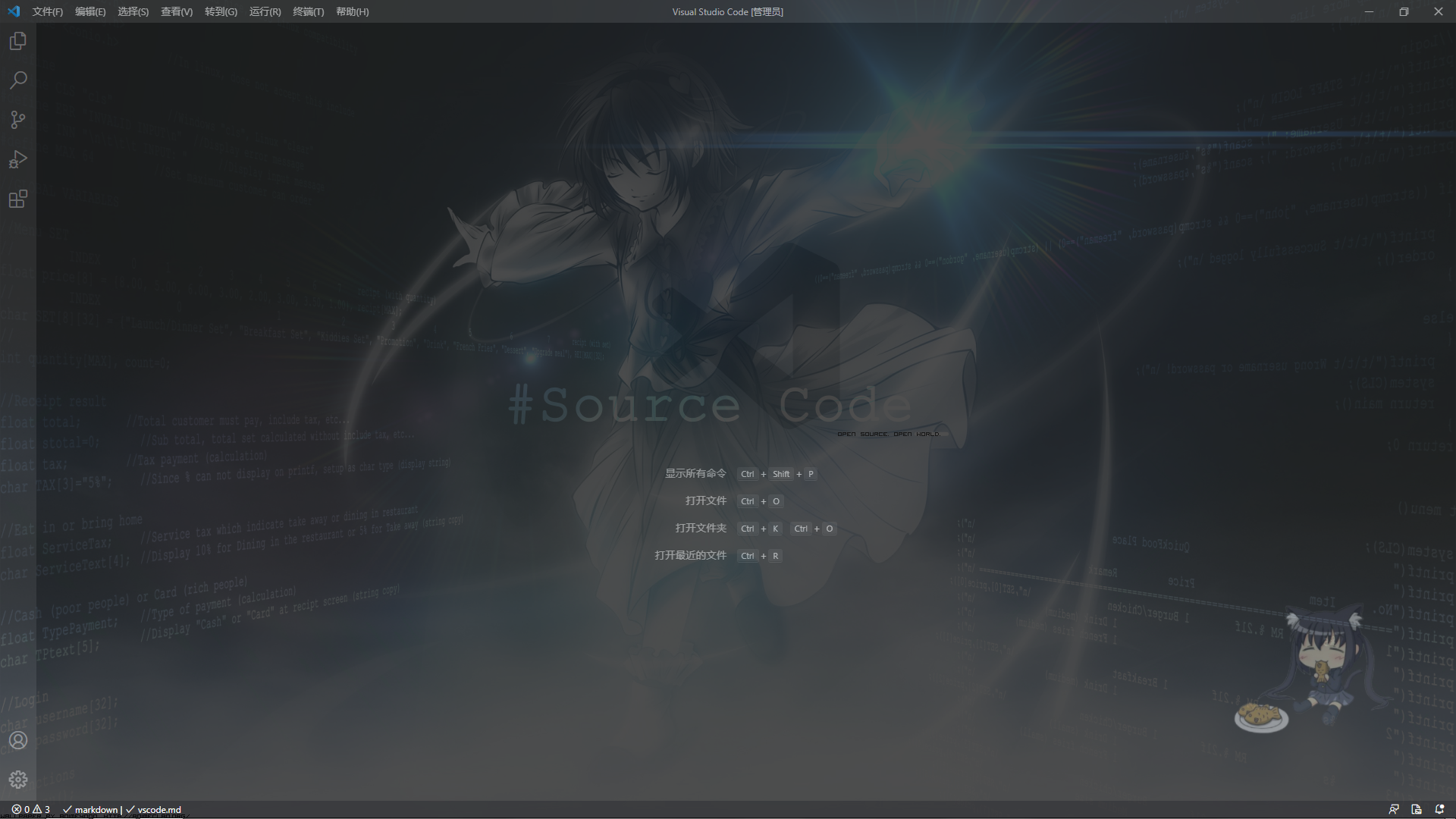Image resolution: width=1456 pixels, height=819 pixels.
Task: Expand the 转到(G) menu
Action: tap(221, 11)
